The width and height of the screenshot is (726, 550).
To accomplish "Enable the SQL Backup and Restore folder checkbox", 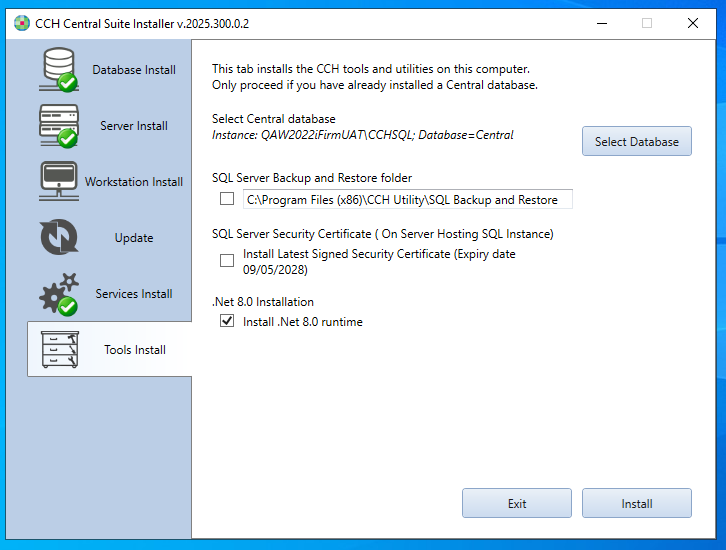I will pyautogui.click(x=227, y=199).
